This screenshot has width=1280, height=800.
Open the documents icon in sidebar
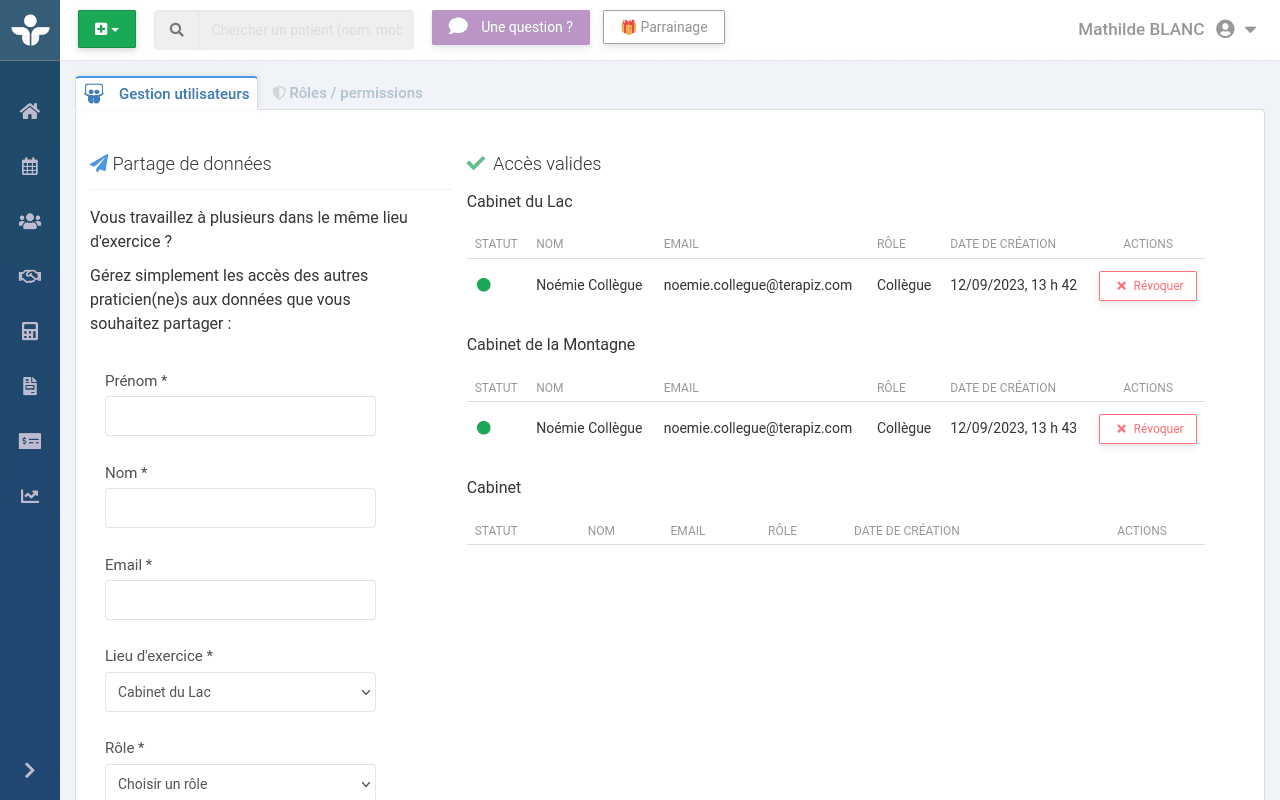coord(30,386)
